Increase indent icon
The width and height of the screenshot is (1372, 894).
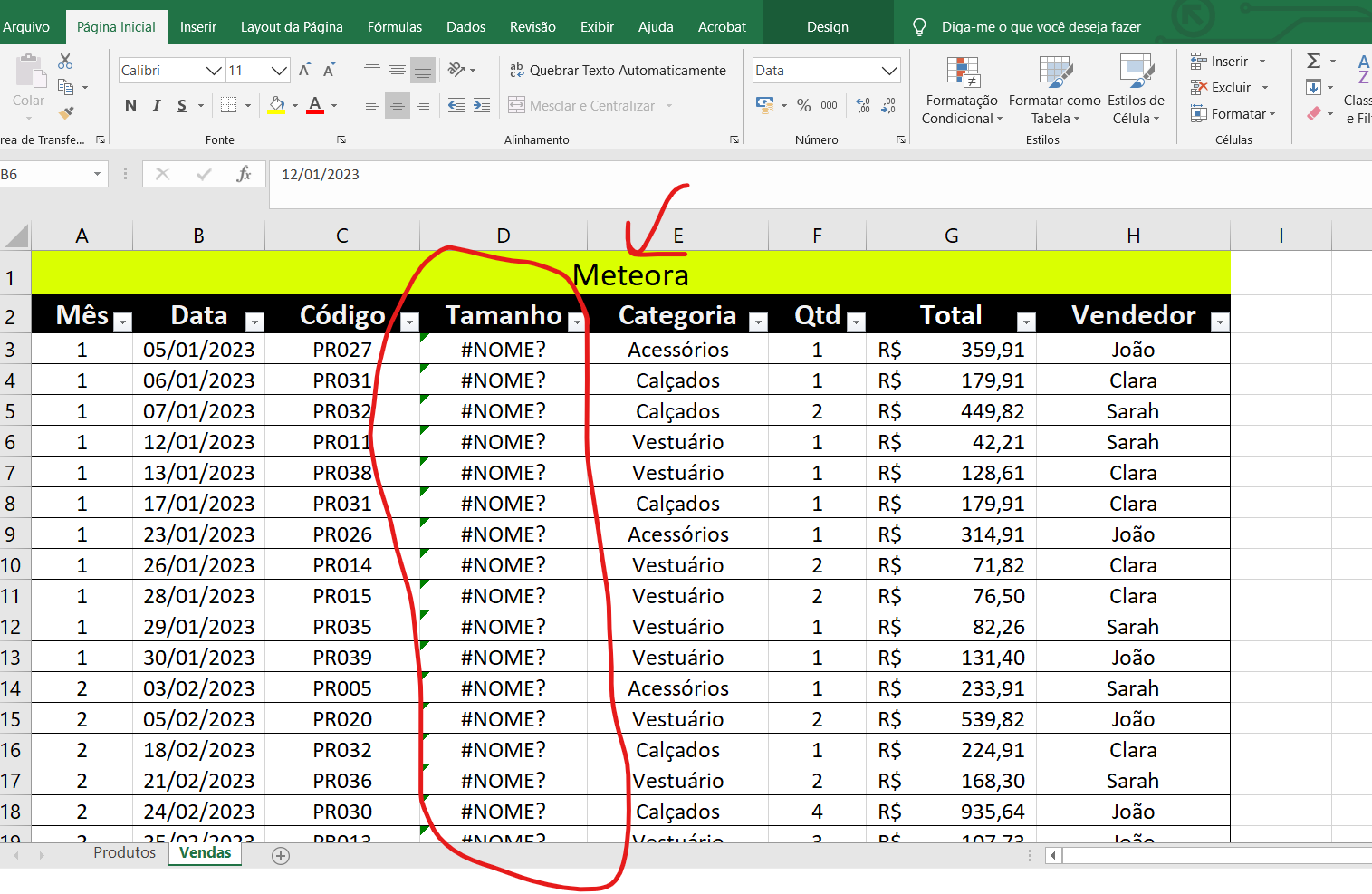(482, 105)
